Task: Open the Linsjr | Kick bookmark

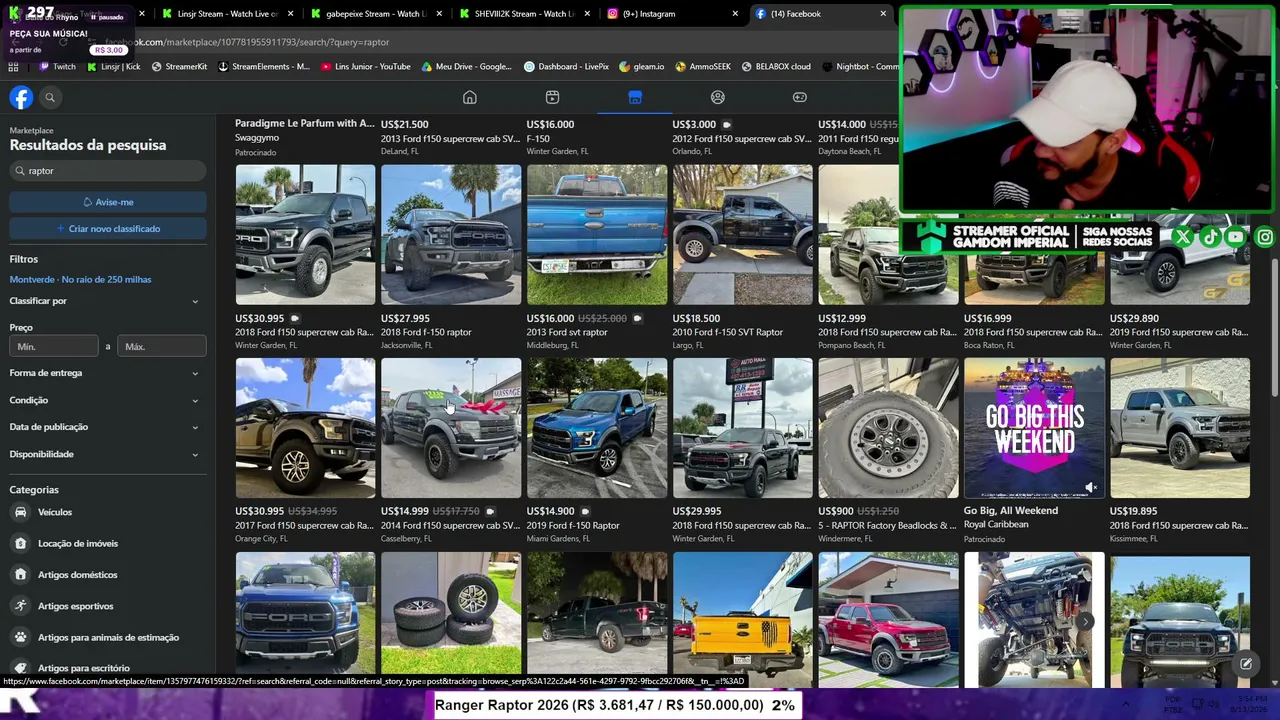Action: point(113,67)
